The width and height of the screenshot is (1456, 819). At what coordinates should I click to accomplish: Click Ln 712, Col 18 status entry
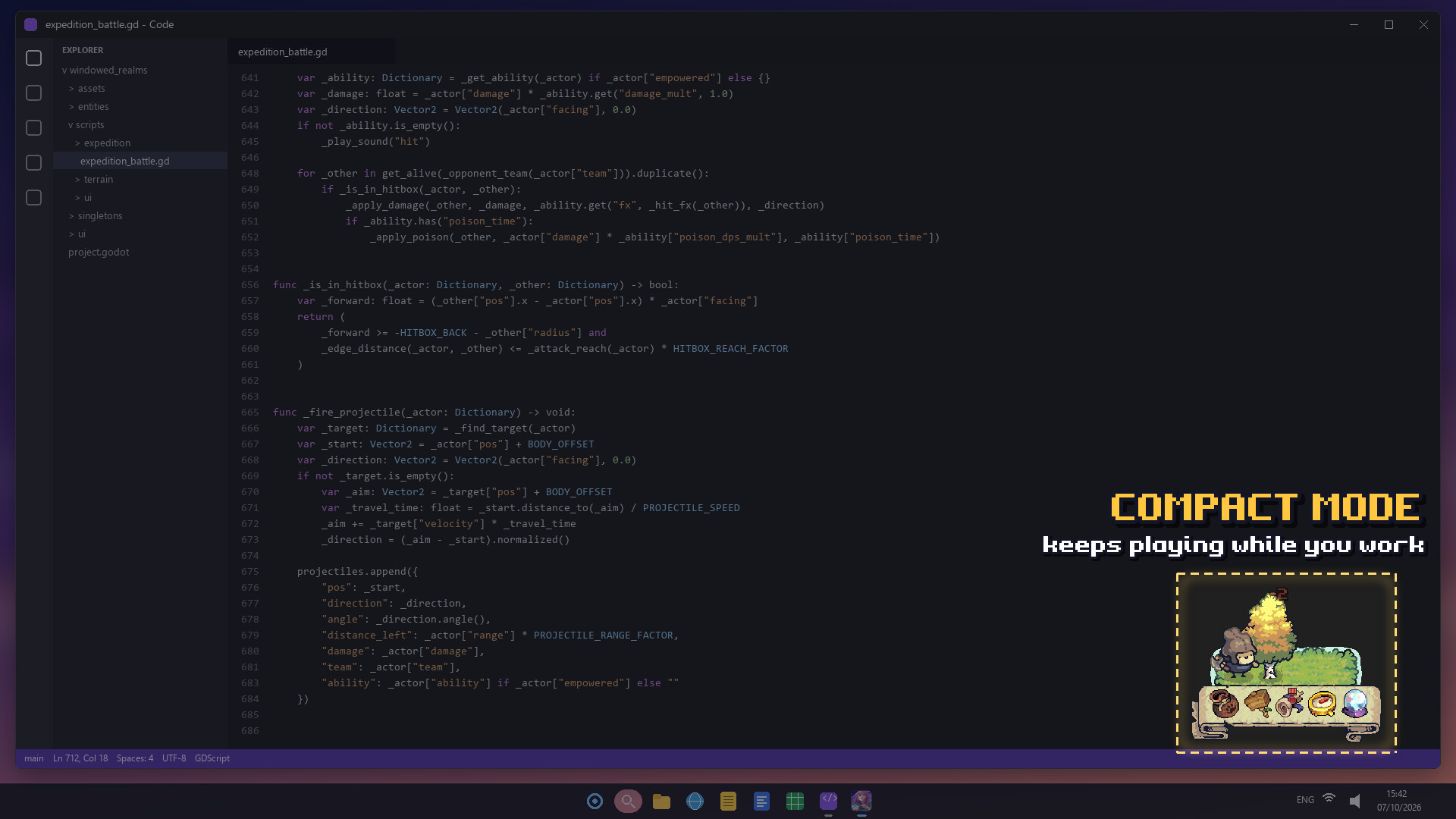(x=80, y=758)
